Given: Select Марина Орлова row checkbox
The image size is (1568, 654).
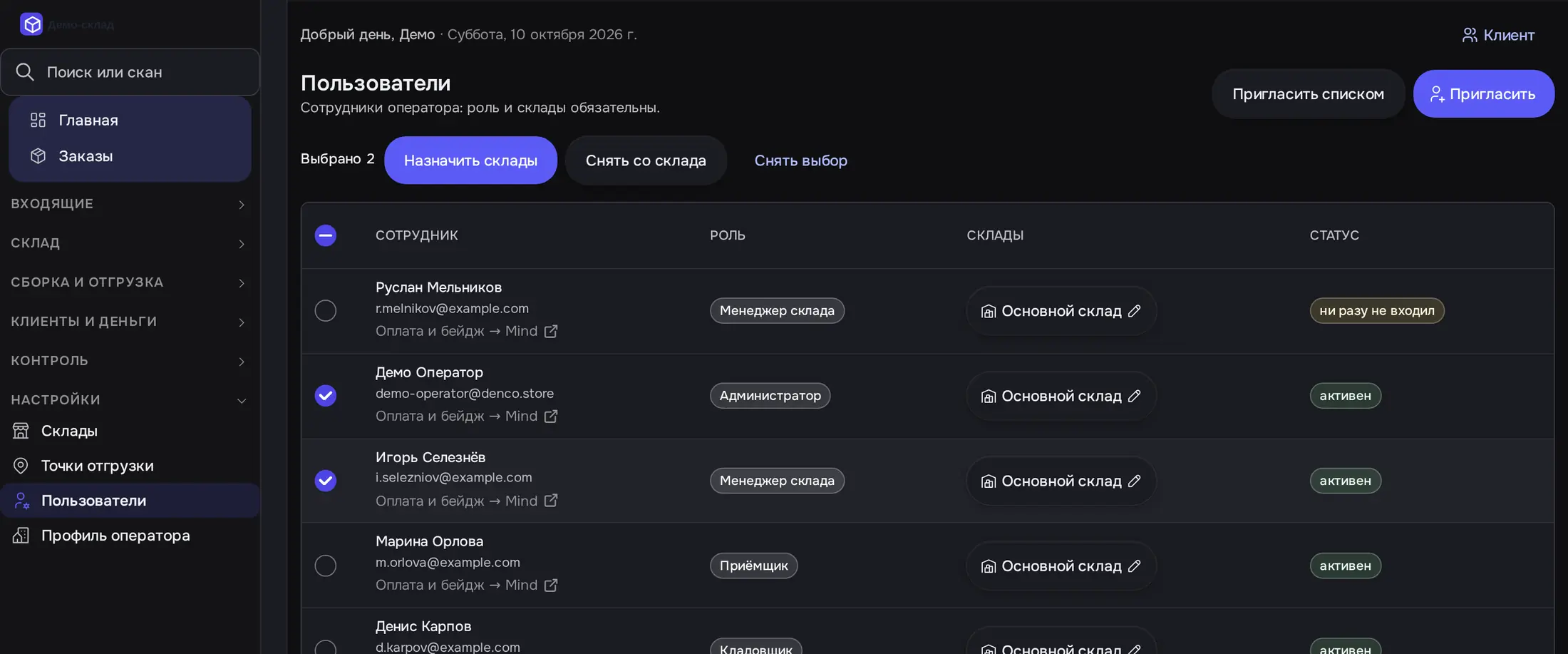Looking at the screenshot, I should pos(326,566).
